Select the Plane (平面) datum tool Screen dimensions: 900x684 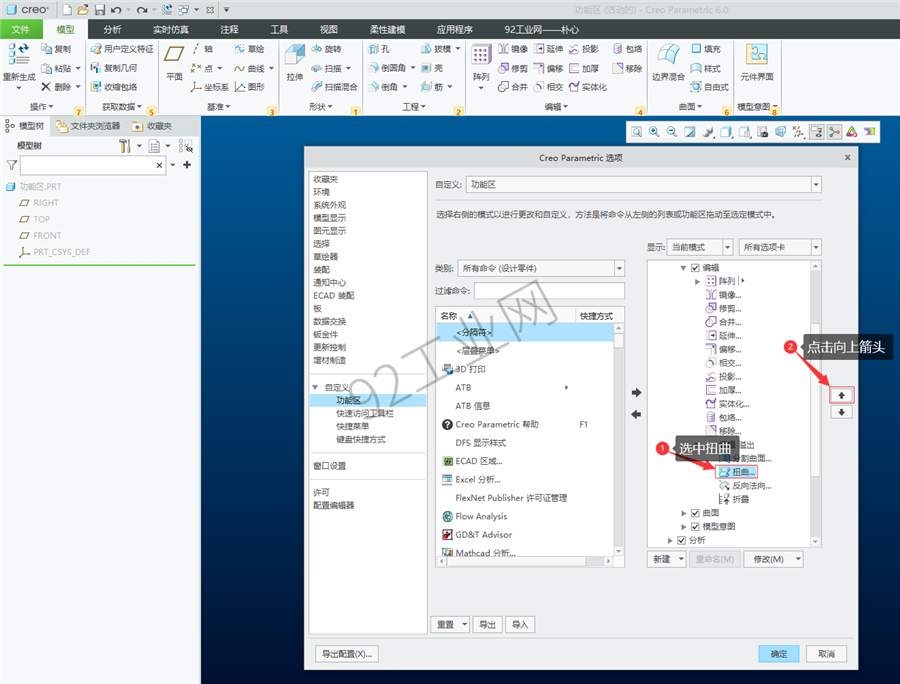(x=174, y=62)
